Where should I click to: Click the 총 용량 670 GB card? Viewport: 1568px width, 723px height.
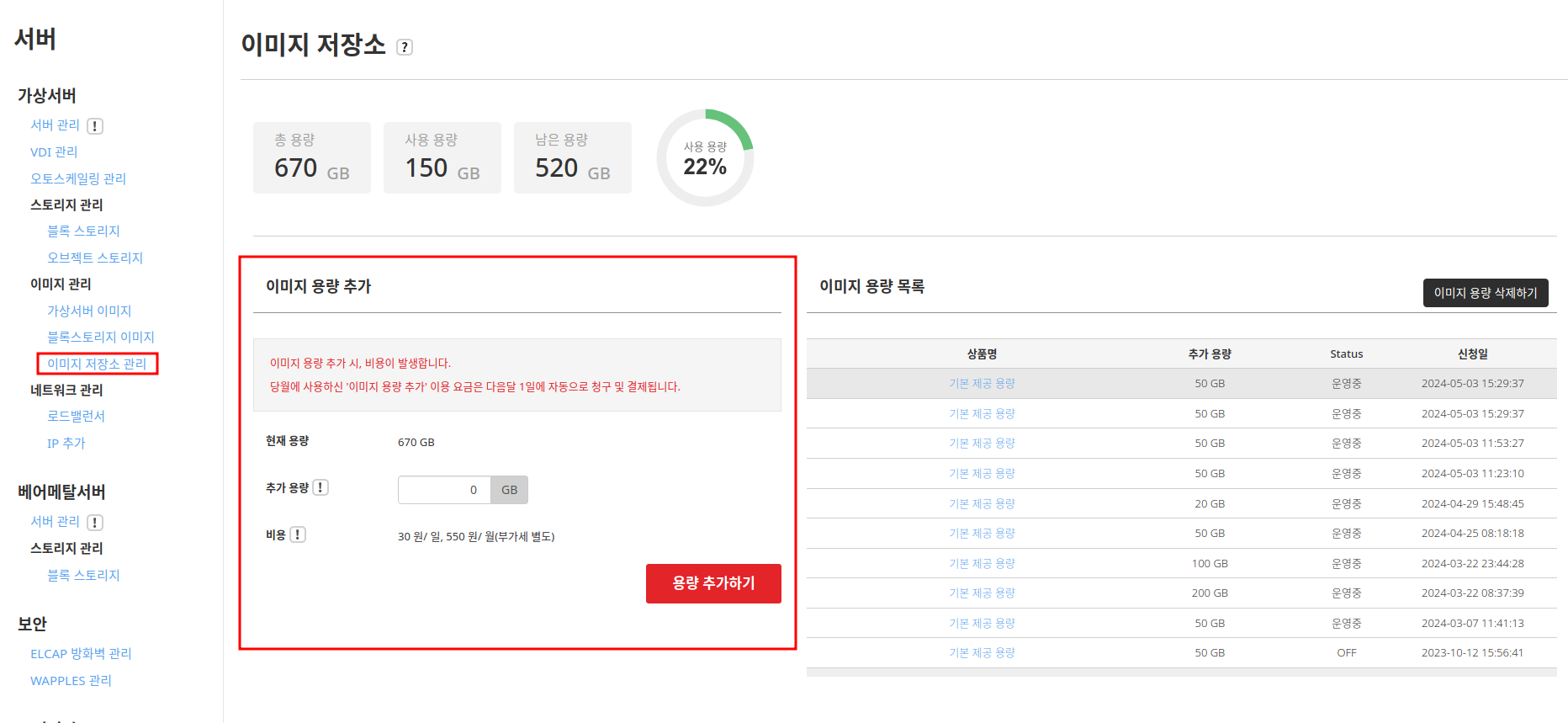(312, 157)
